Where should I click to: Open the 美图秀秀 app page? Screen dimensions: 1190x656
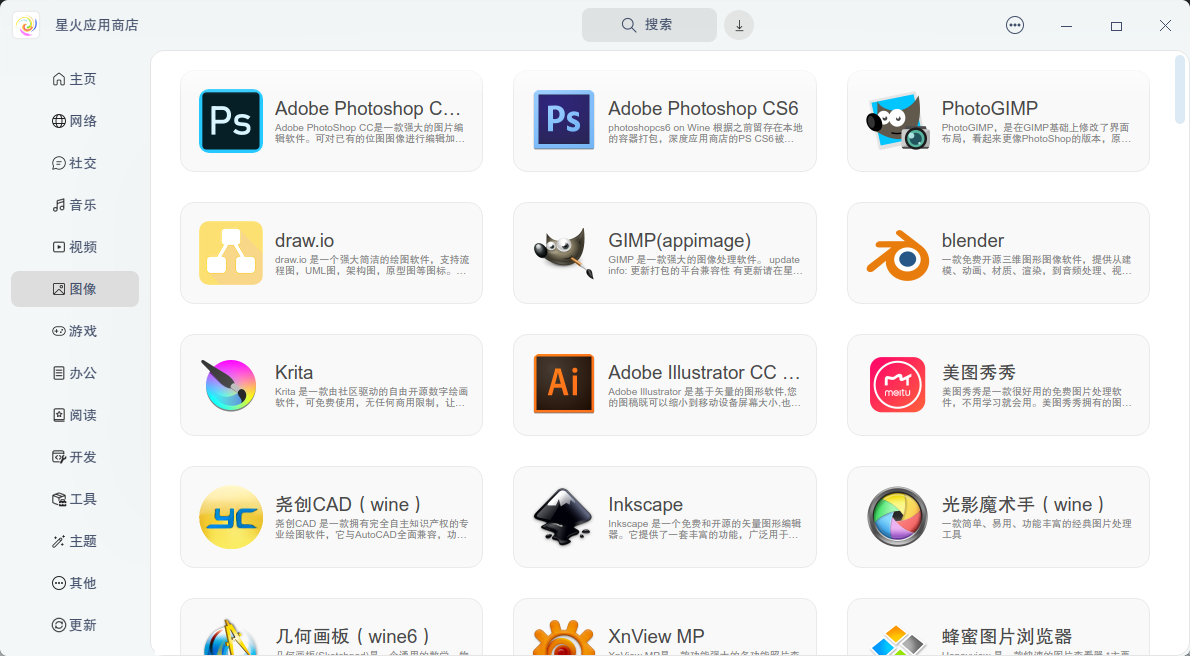pos(997,385)
